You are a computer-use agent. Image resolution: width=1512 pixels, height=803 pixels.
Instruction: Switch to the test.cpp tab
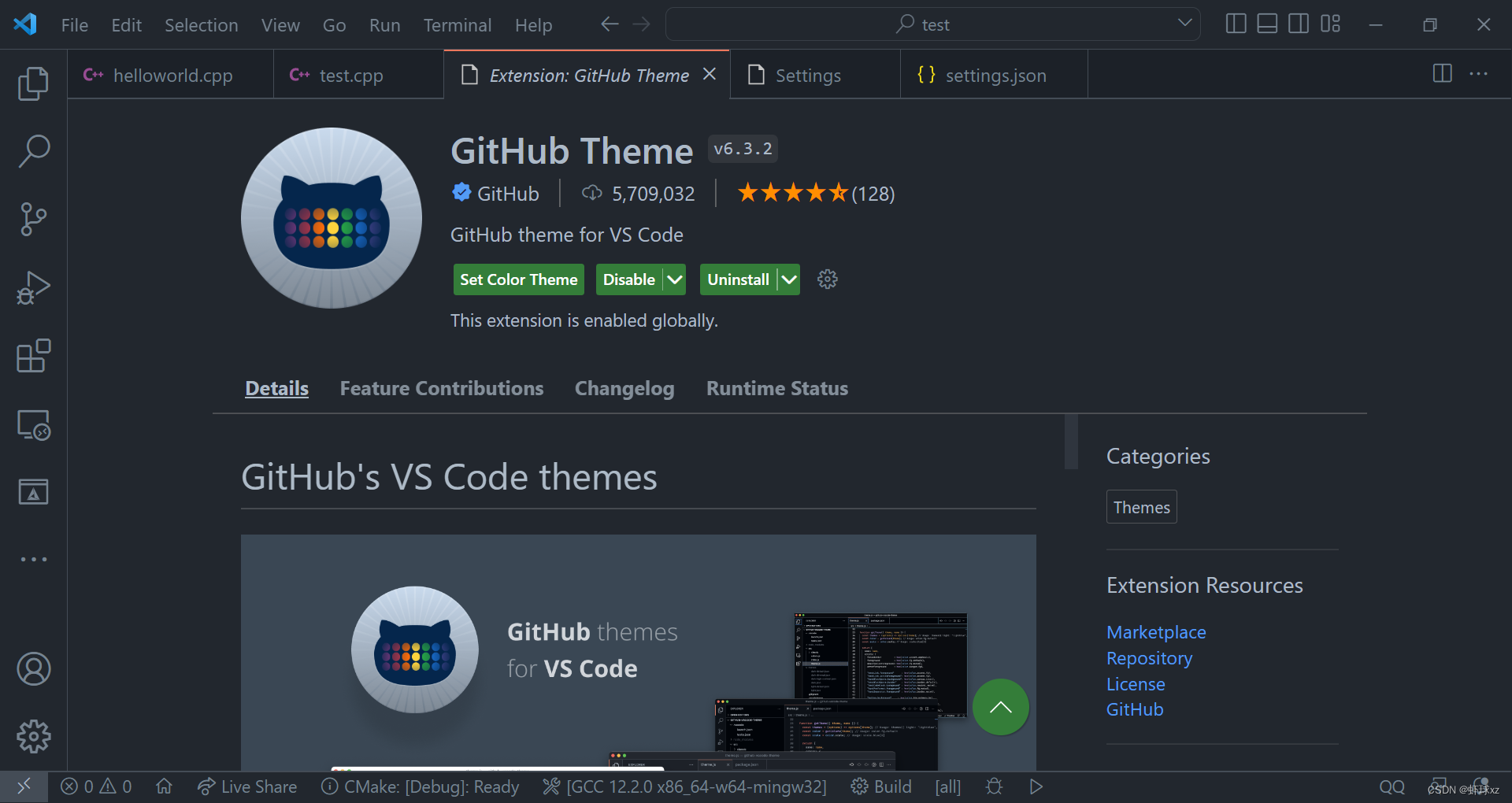click(358, 75)
